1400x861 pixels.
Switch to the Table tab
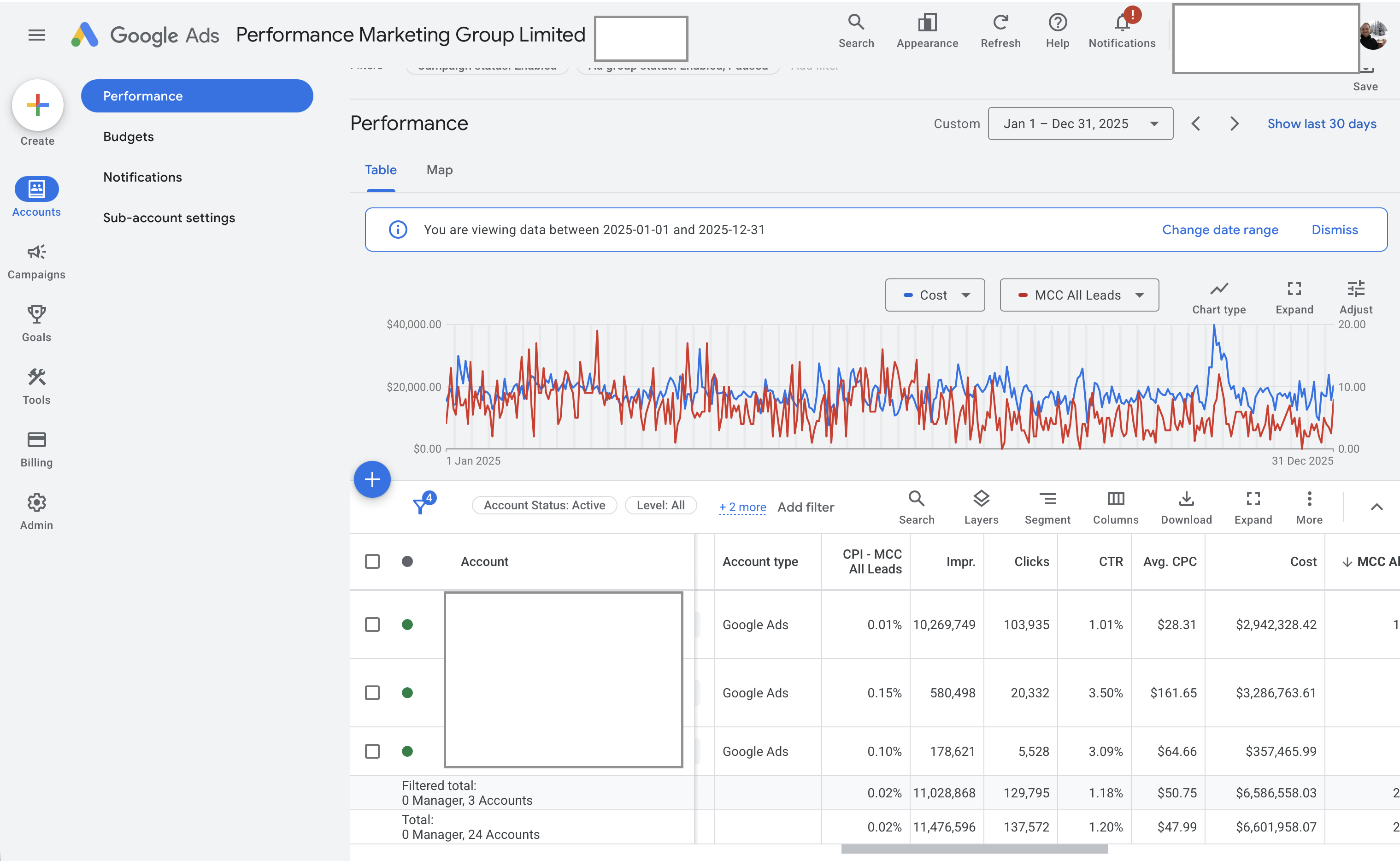tap(380, 170)
